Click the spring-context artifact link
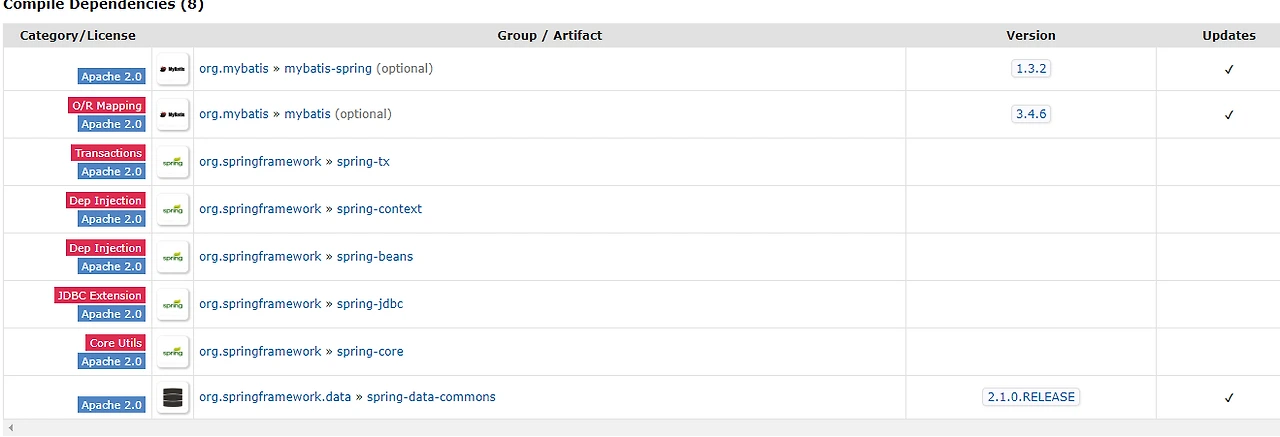The width and height of the screenshot is (1280, 437). click(379, 209)
